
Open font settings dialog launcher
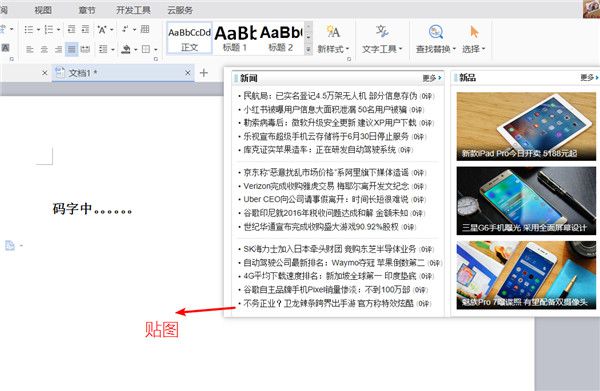pos(12,59)
